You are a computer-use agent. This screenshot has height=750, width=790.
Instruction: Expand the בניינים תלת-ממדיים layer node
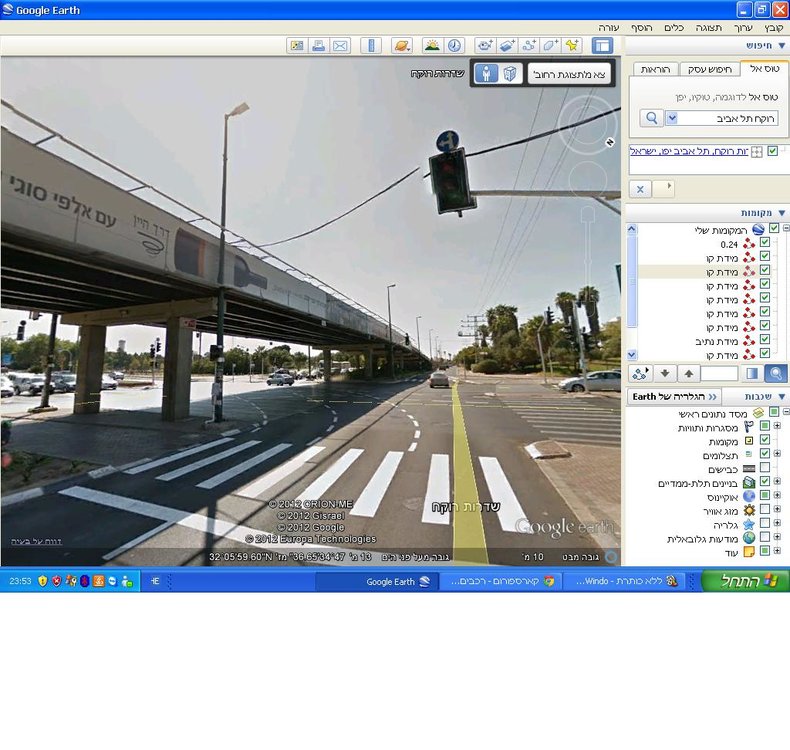pyautogui.click(x=777, y=482)
